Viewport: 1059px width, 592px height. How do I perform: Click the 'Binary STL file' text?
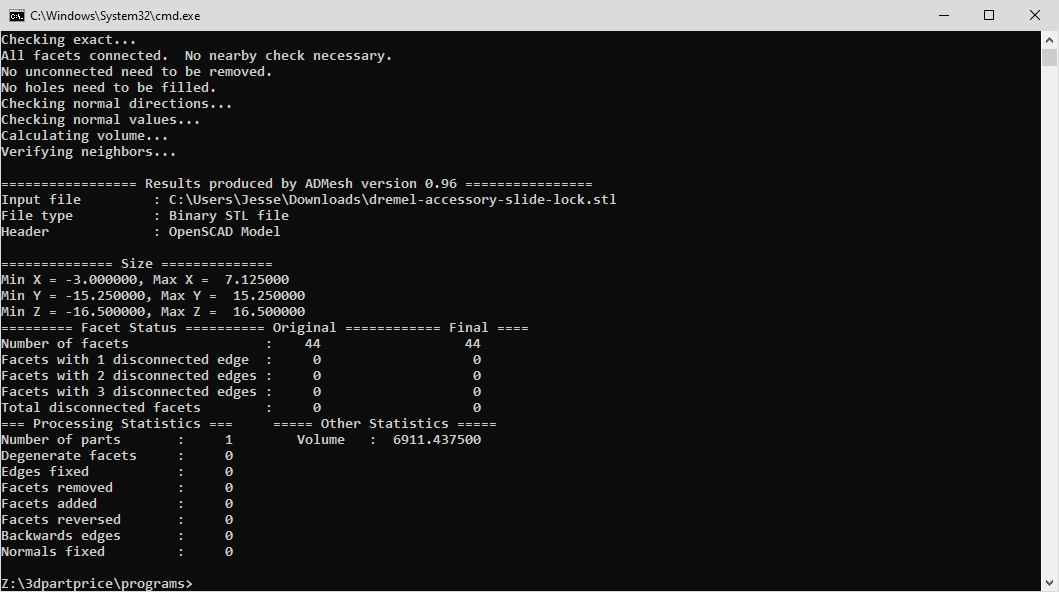coord(228,215)
